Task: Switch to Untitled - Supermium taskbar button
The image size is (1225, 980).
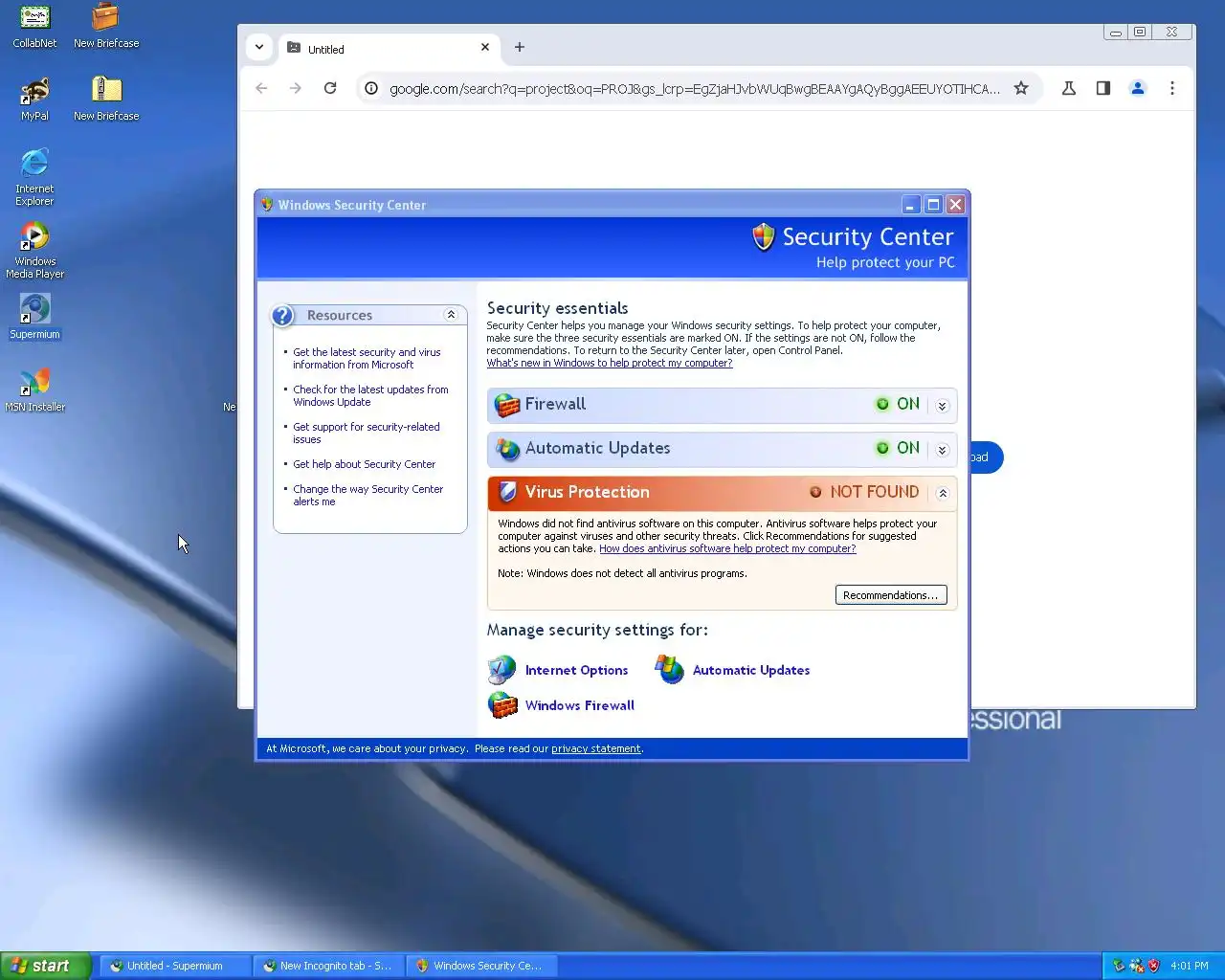Action: point(176,966)
